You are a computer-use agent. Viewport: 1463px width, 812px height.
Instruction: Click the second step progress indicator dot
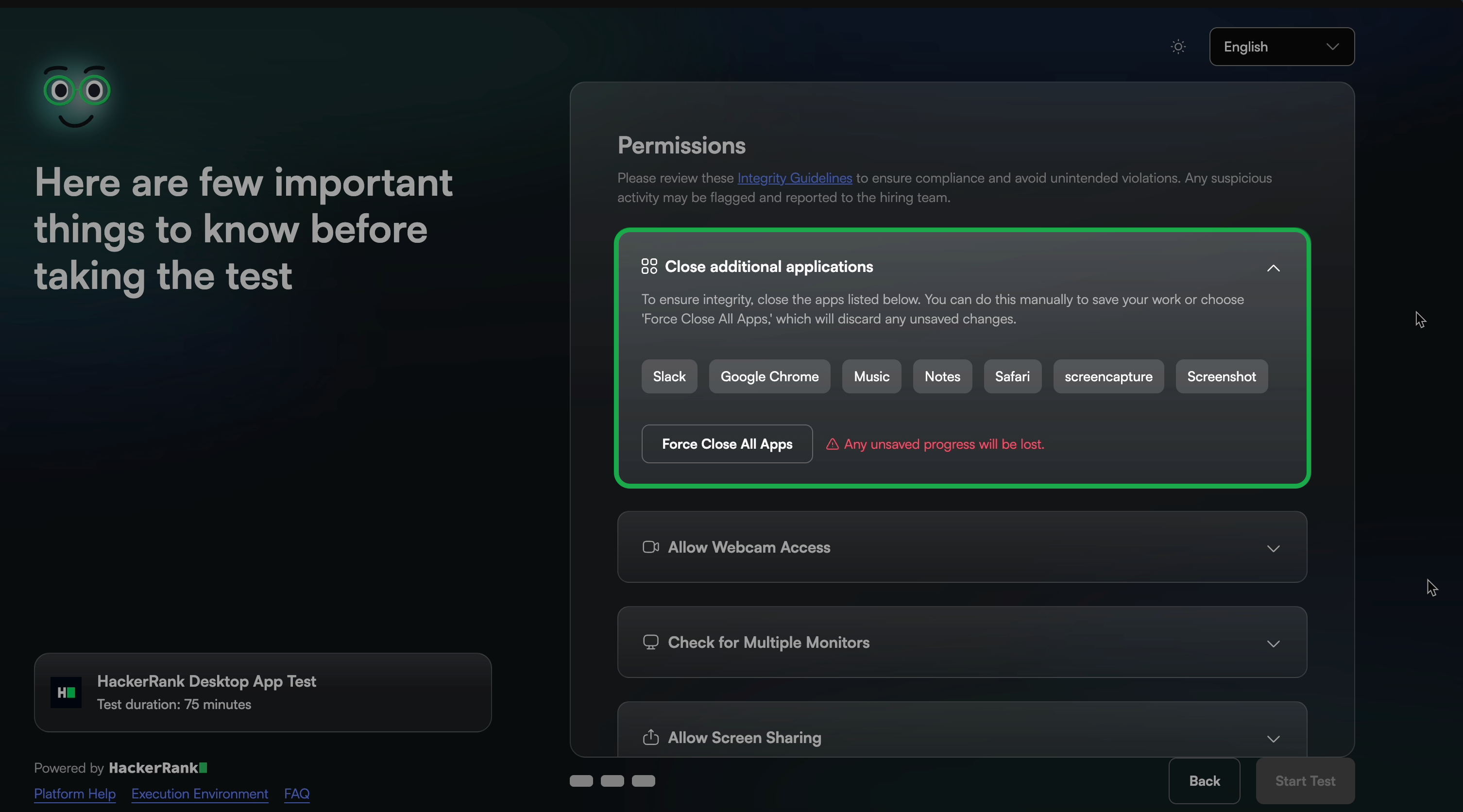coord(612,781)
